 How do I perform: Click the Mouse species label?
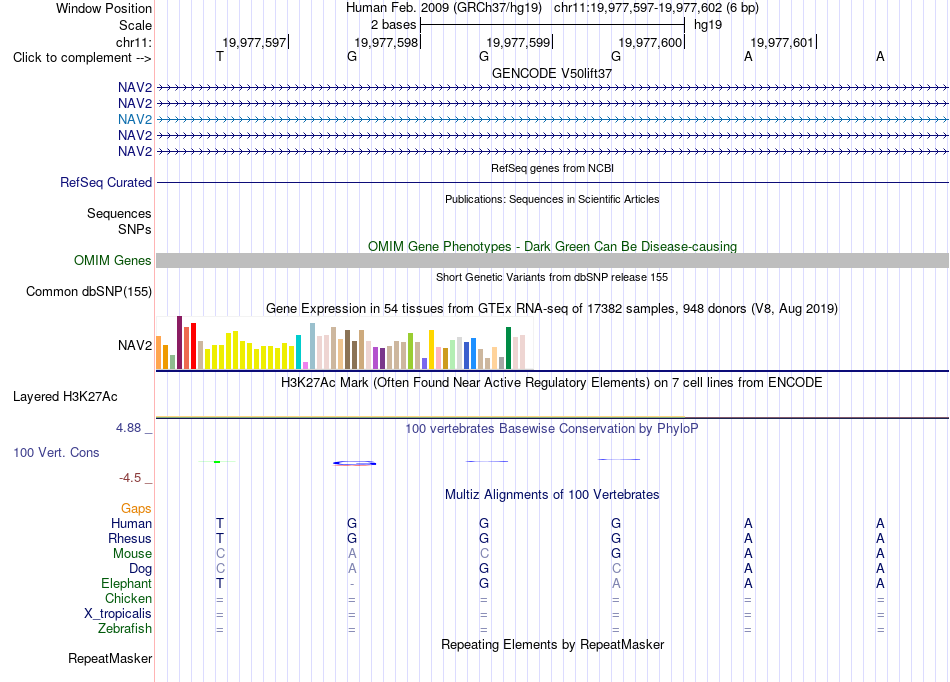132,554
